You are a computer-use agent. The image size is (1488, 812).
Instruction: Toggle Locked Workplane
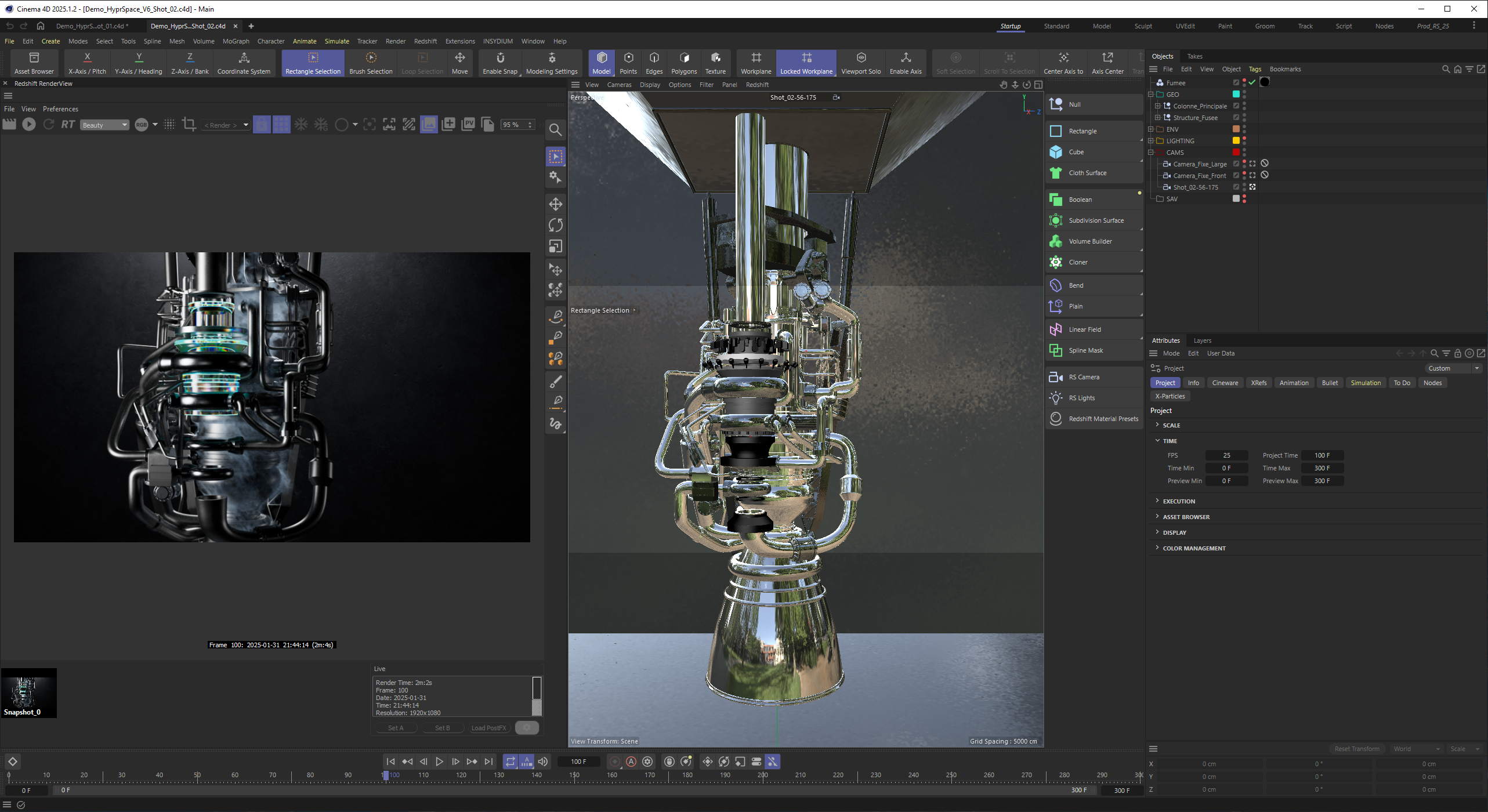pos(806,63)
